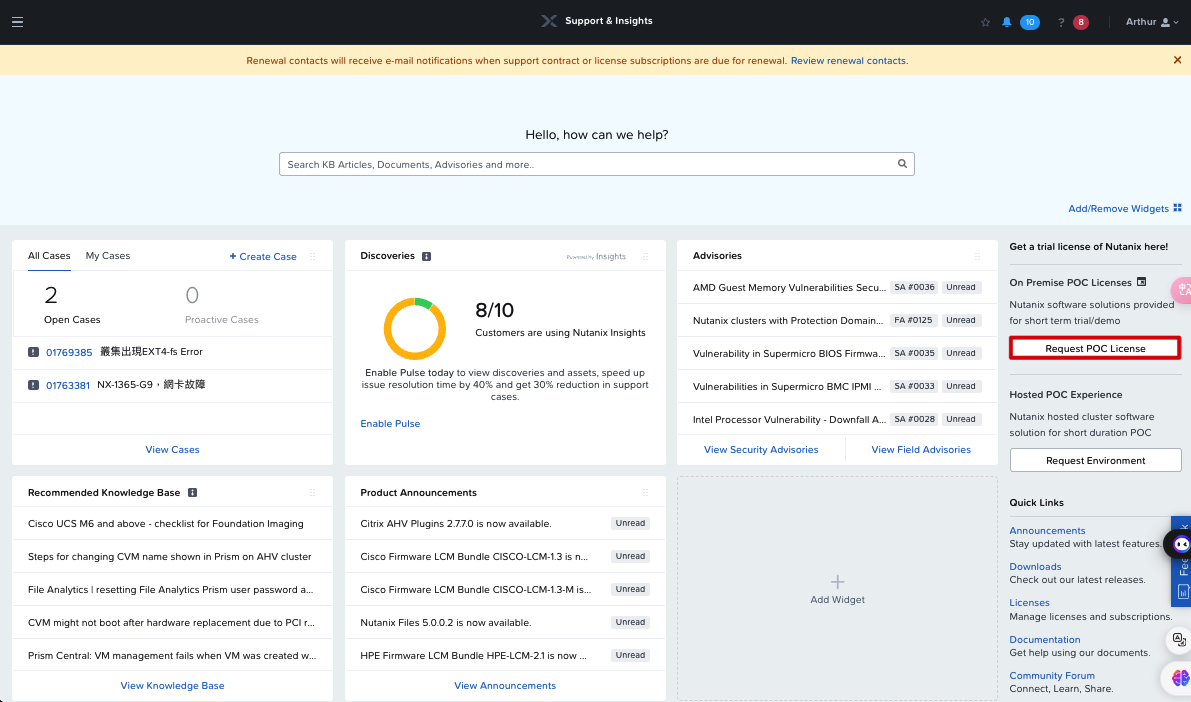This screenshot has height=702, width=1191.
Task: Click the Recommended Knowledge Base info icon
Action: [x=192, y=492]
